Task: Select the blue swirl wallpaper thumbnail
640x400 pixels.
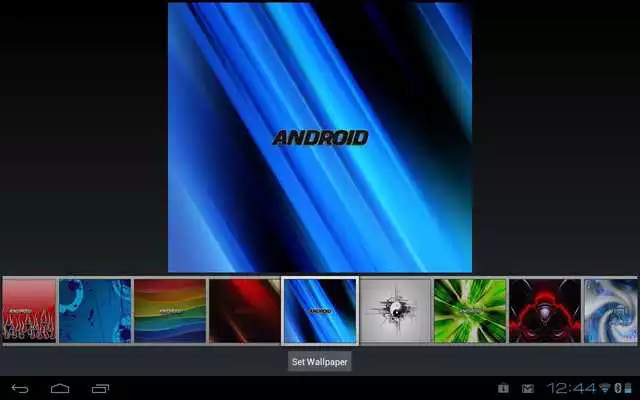Action: coord(611,311)
